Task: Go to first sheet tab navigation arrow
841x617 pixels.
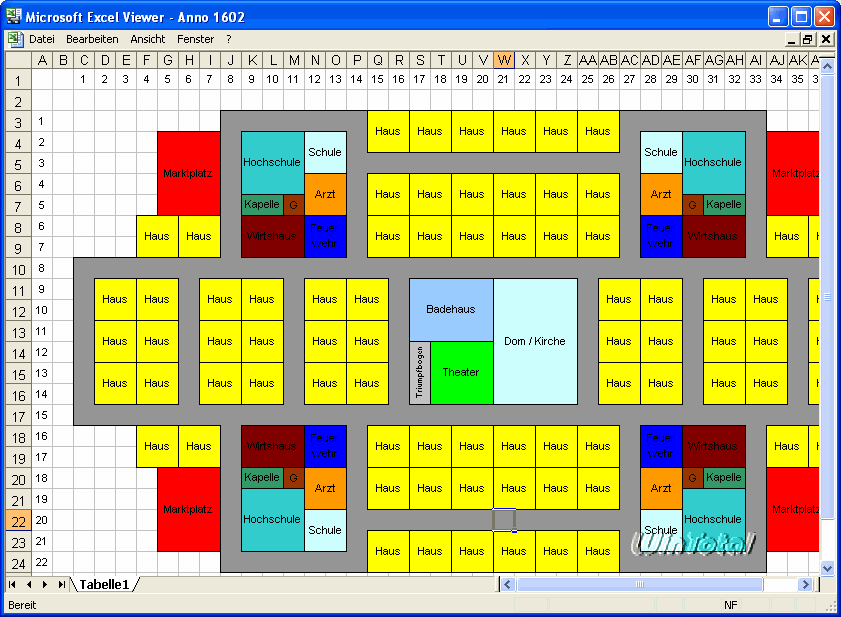Action: [x=12, y=584]
